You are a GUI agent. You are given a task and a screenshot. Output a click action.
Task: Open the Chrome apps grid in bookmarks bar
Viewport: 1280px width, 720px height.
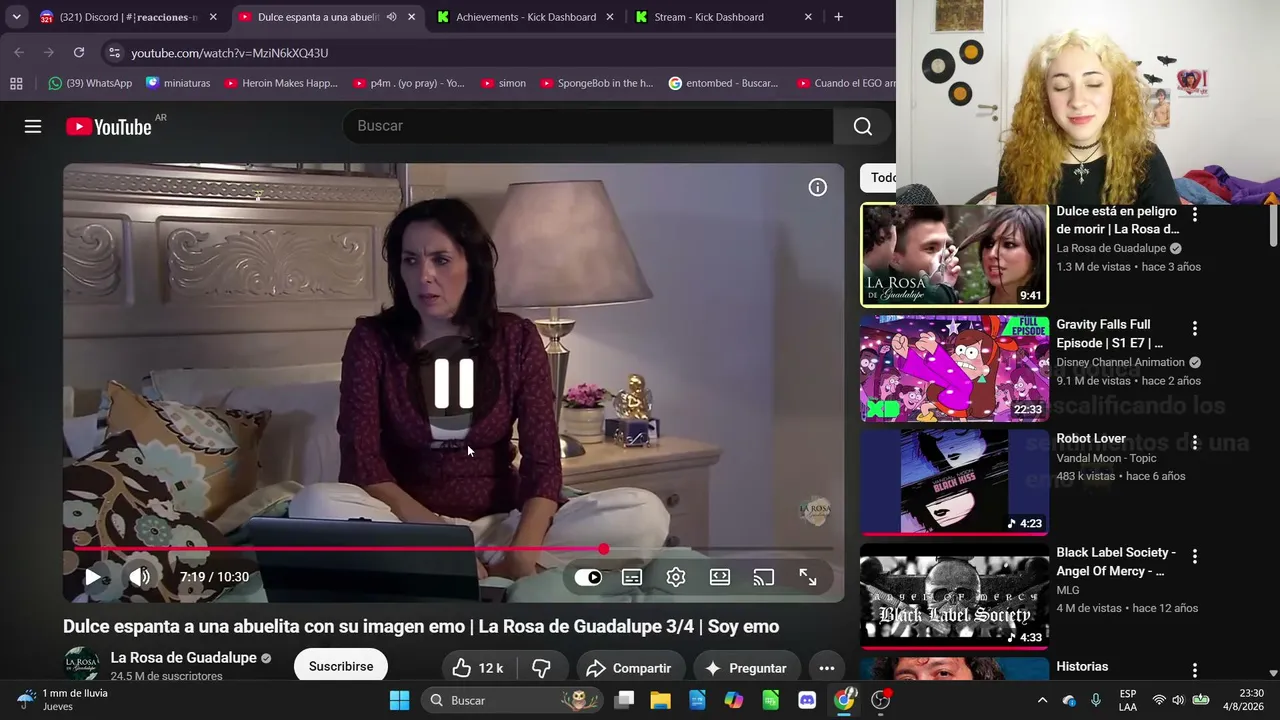(x=16, y=83)
